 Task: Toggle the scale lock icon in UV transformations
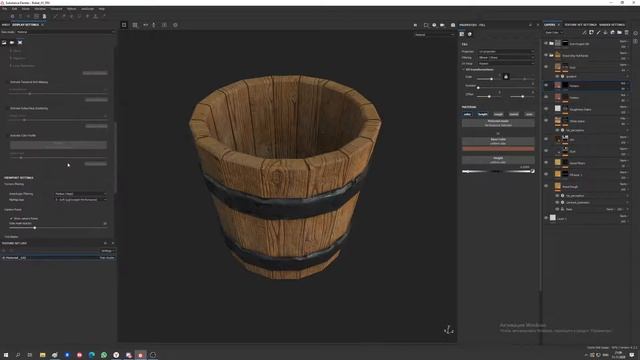pyautogui.click(x=506, y=76)
